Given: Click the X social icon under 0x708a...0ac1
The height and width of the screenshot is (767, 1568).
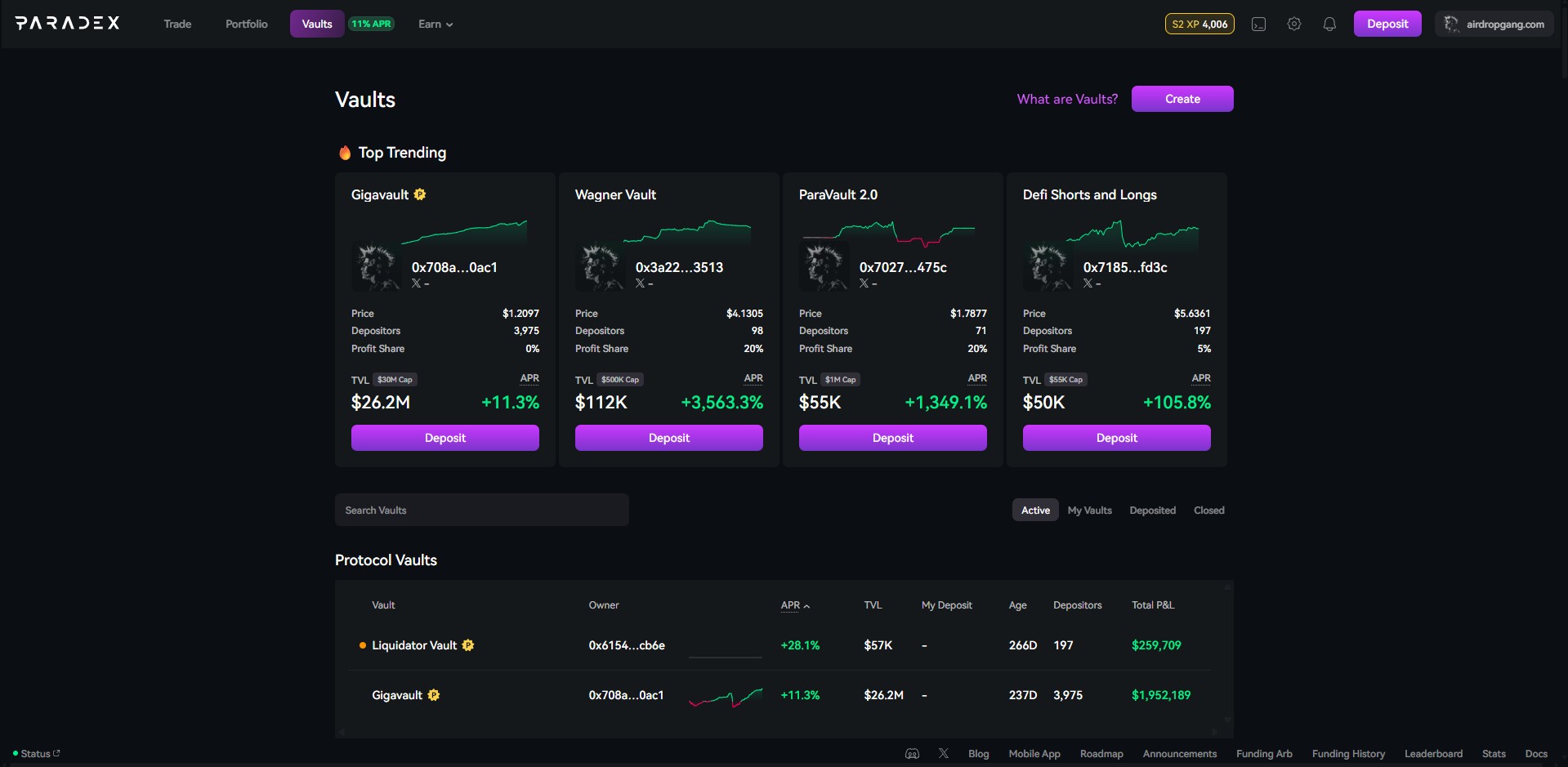Looking at the screenshot, I should click(x=417, y=283).
